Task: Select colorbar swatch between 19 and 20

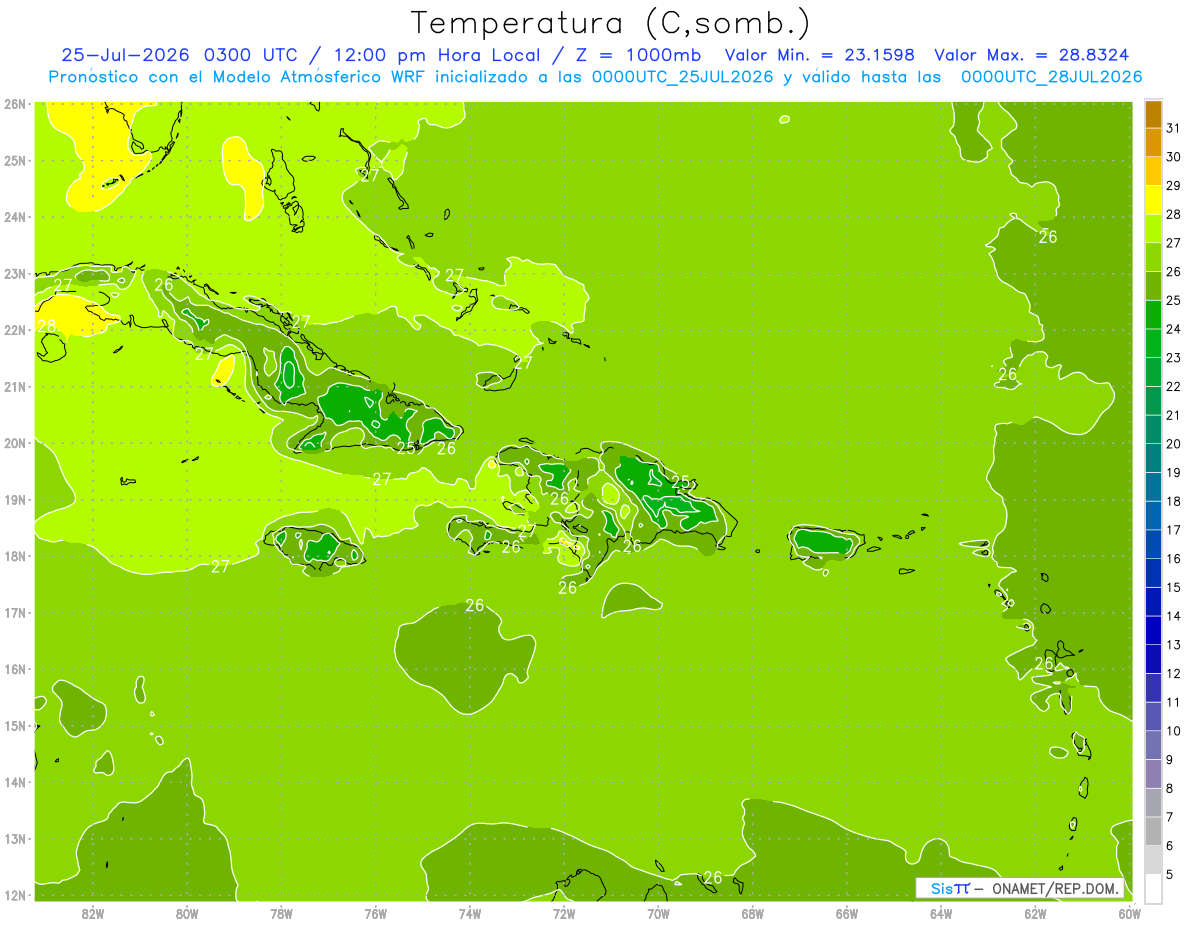Action: (x=1153, y=457)
